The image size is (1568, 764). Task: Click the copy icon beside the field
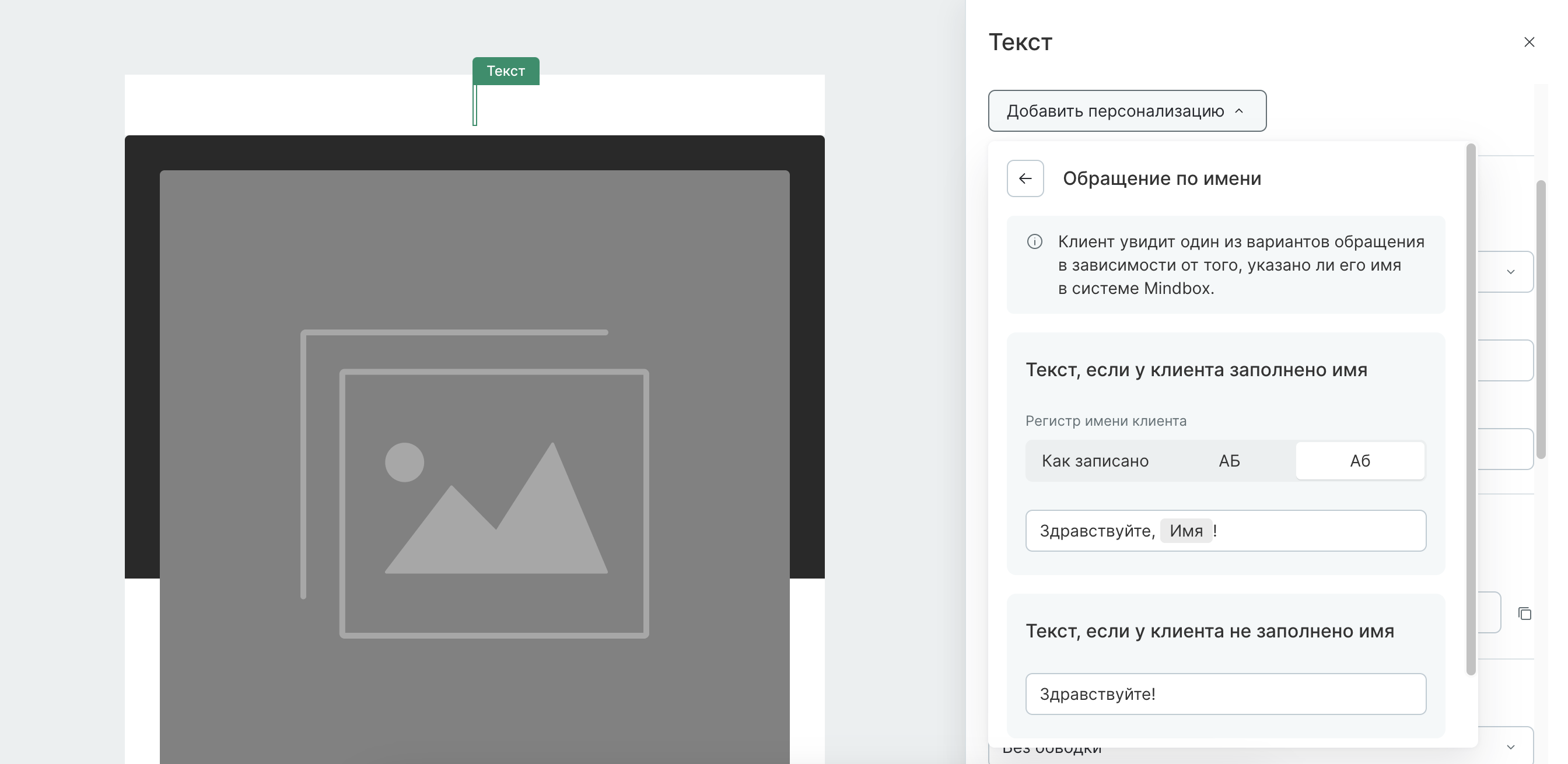click(x=1524, y=613)
